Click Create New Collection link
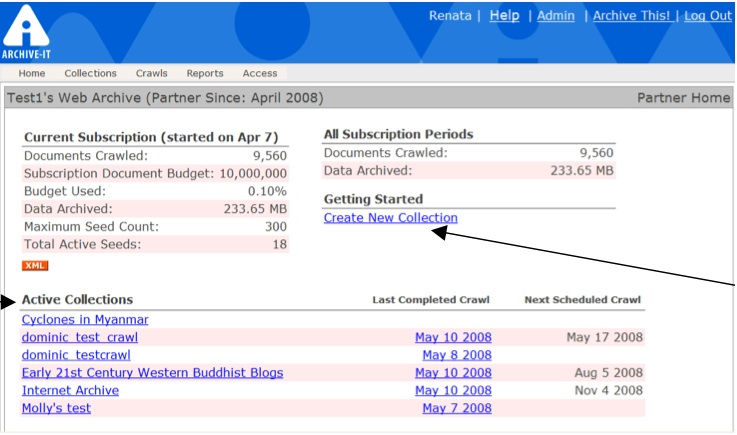 click(x=390, y=218)
